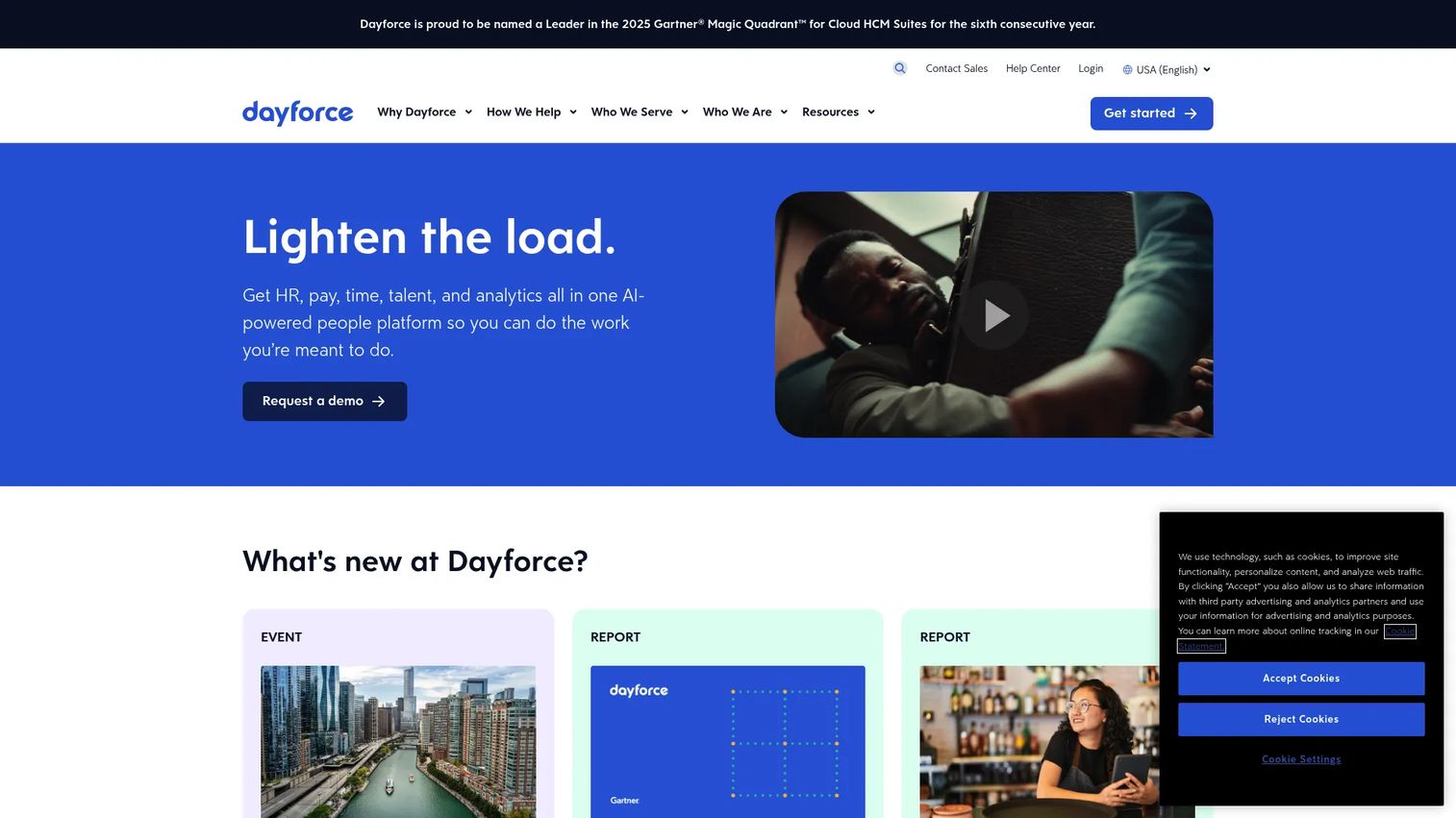This screenshot has width=1456, height=818.
Task: Click the Reject Cookies button
Action: coord(1301,720)
